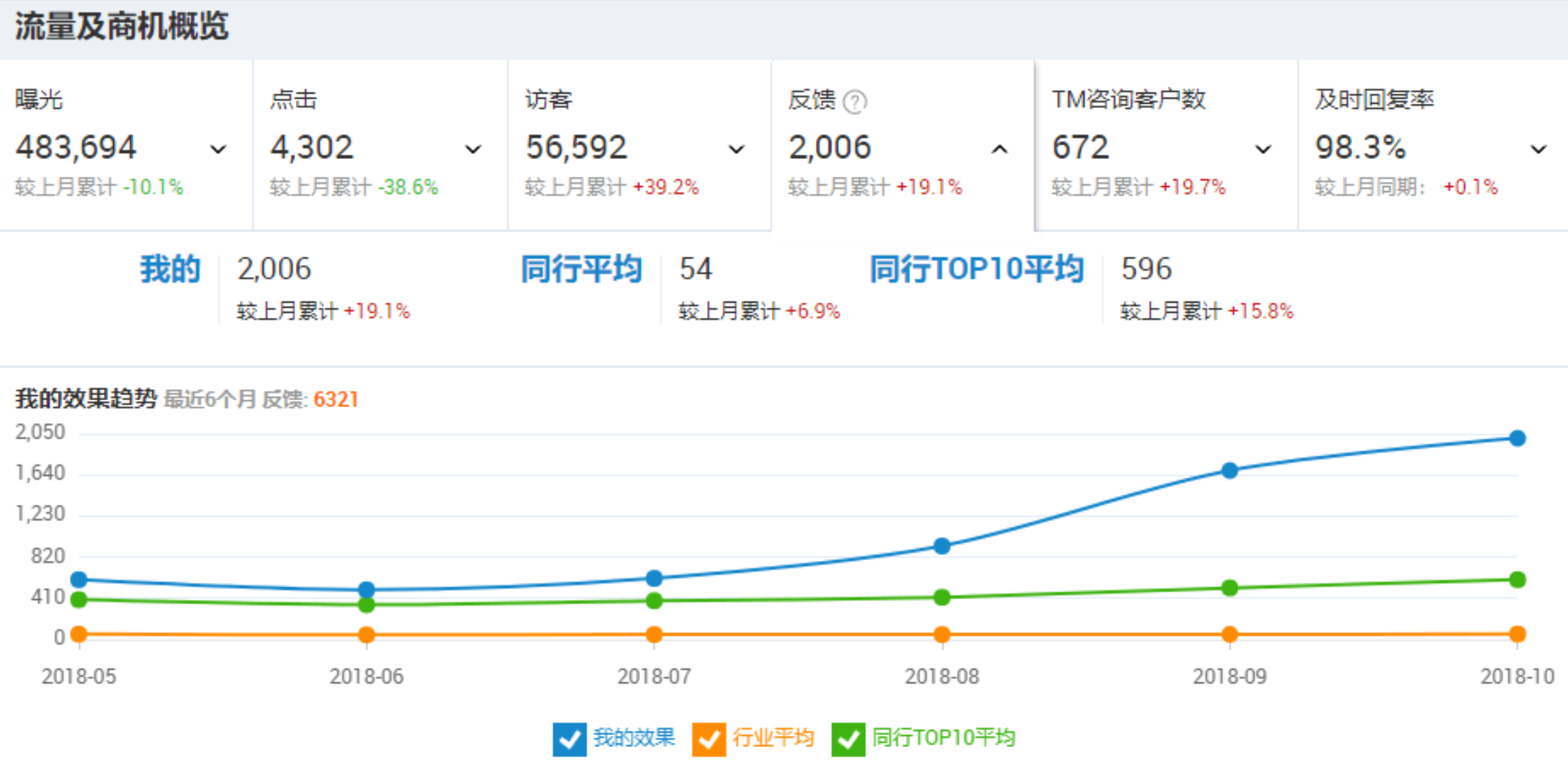
Task: Click blue data point for 2018-10
Action: (x=1516, y=439)
